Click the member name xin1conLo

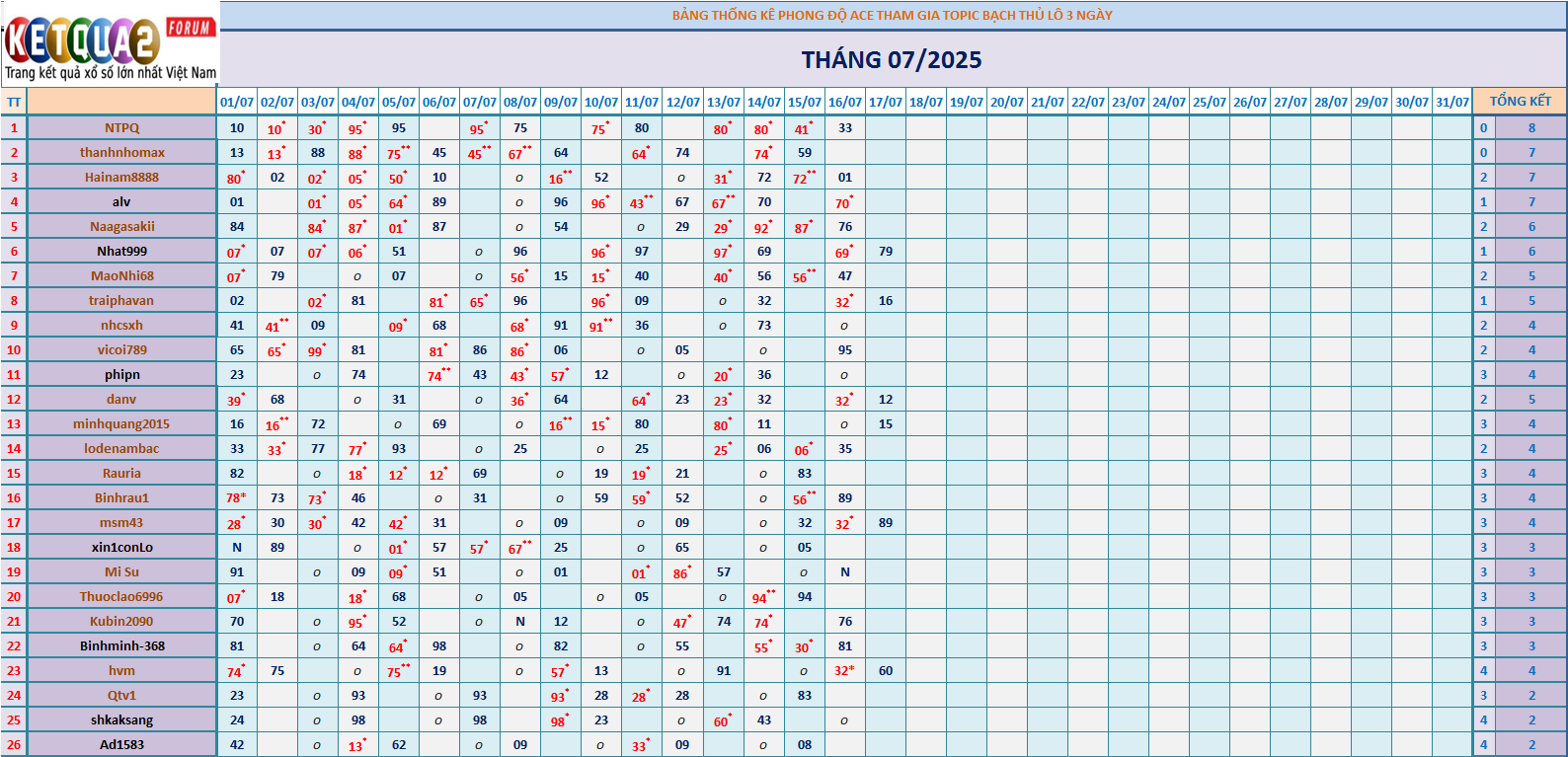pos(122,548)
